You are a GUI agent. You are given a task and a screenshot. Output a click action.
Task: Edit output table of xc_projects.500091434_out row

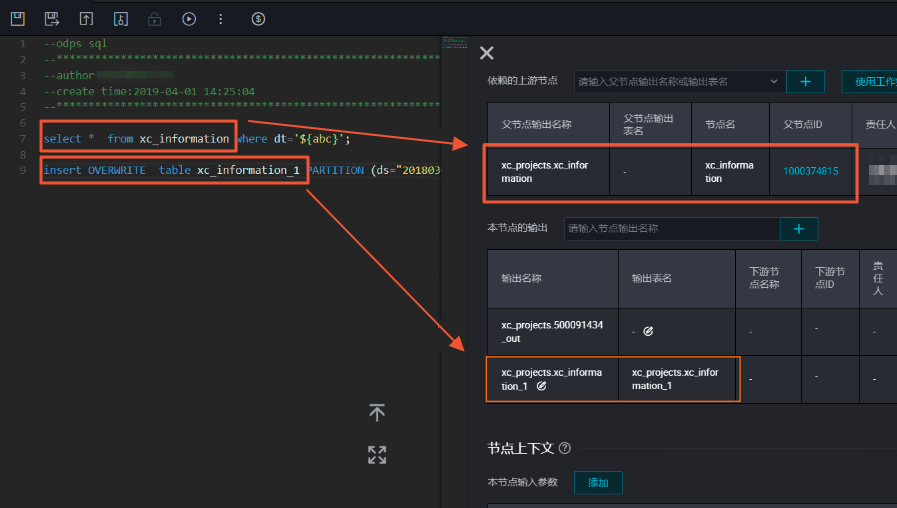coord(648,331)
